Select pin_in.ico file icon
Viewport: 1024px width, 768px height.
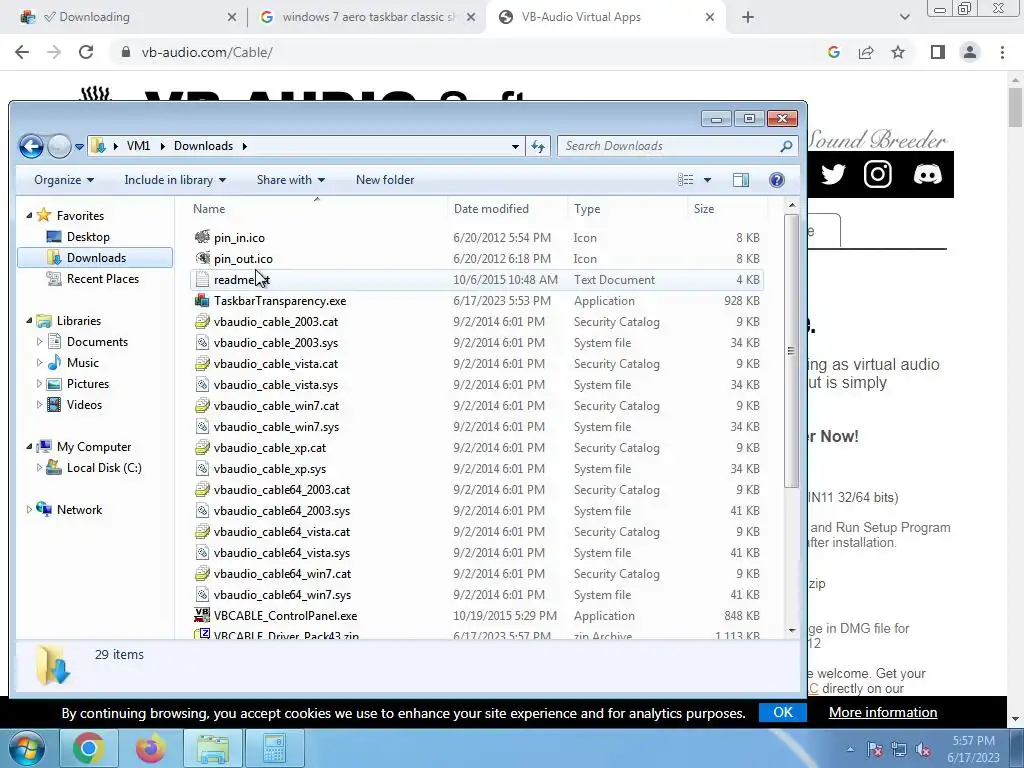coord(202,237)
